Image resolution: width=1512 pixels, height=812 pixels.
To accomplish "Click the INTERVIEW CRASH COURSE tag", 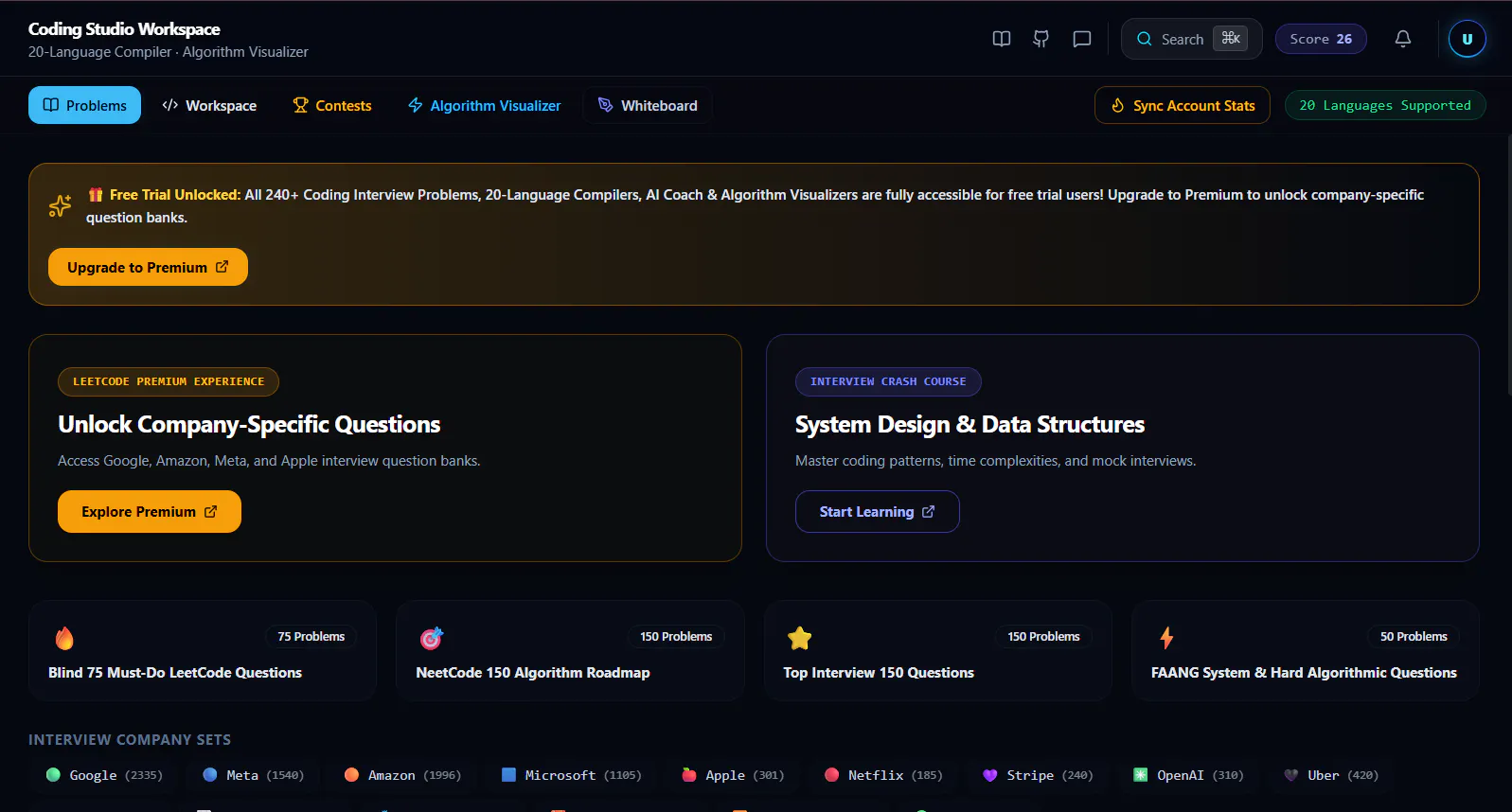I will click(x=888, y=381).
